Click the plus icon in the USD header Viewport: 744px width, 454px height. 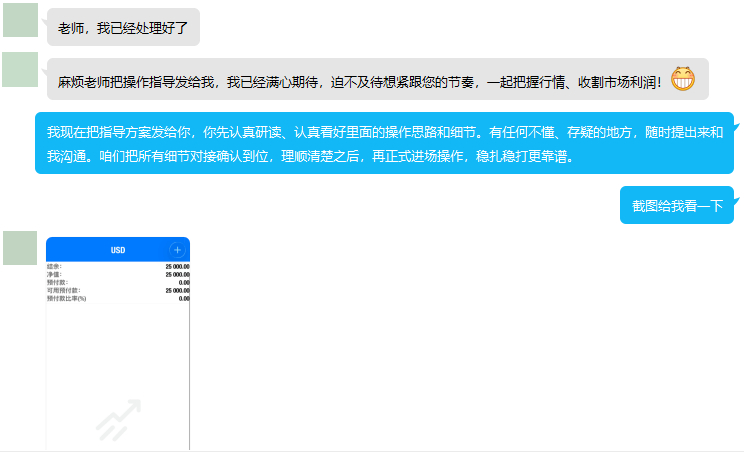click(x=177, y=250)
